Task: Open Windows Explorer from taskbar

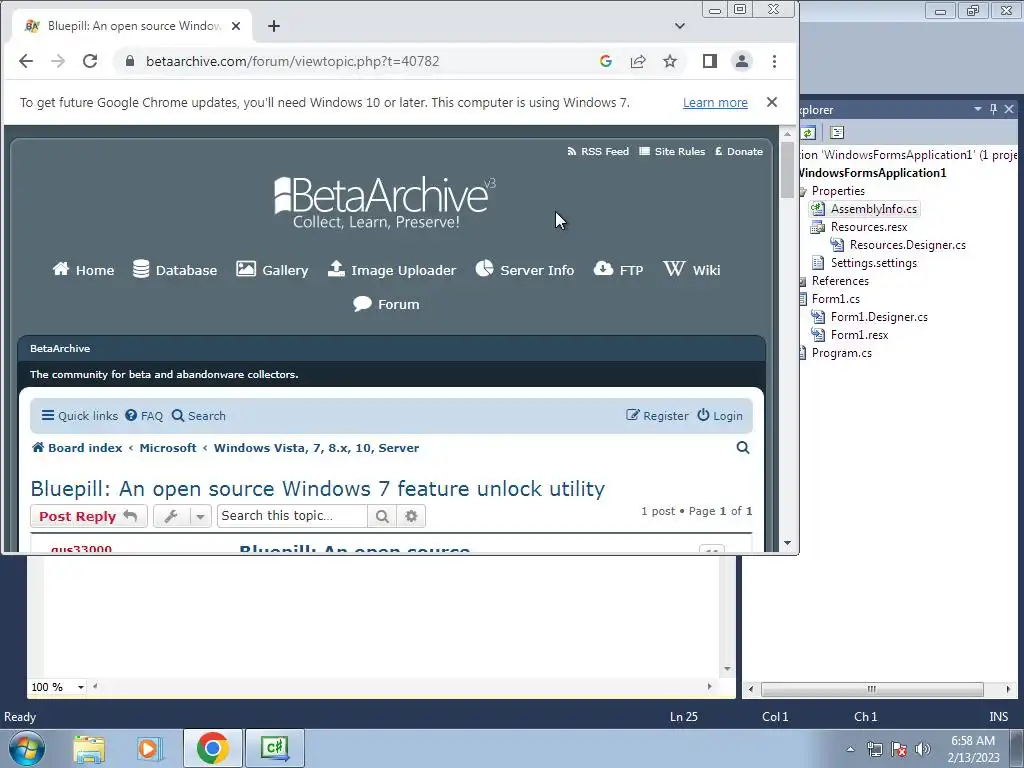Action: tap(89, 748)
